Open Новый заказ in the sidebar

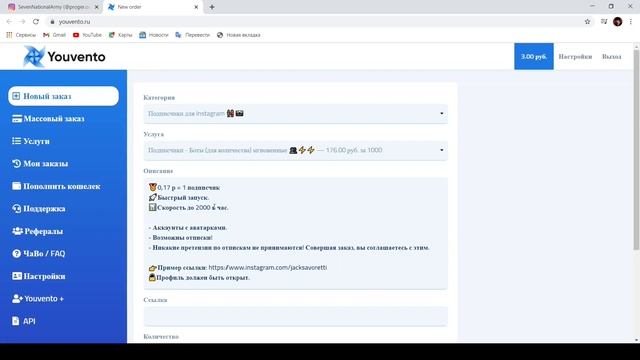63,96
